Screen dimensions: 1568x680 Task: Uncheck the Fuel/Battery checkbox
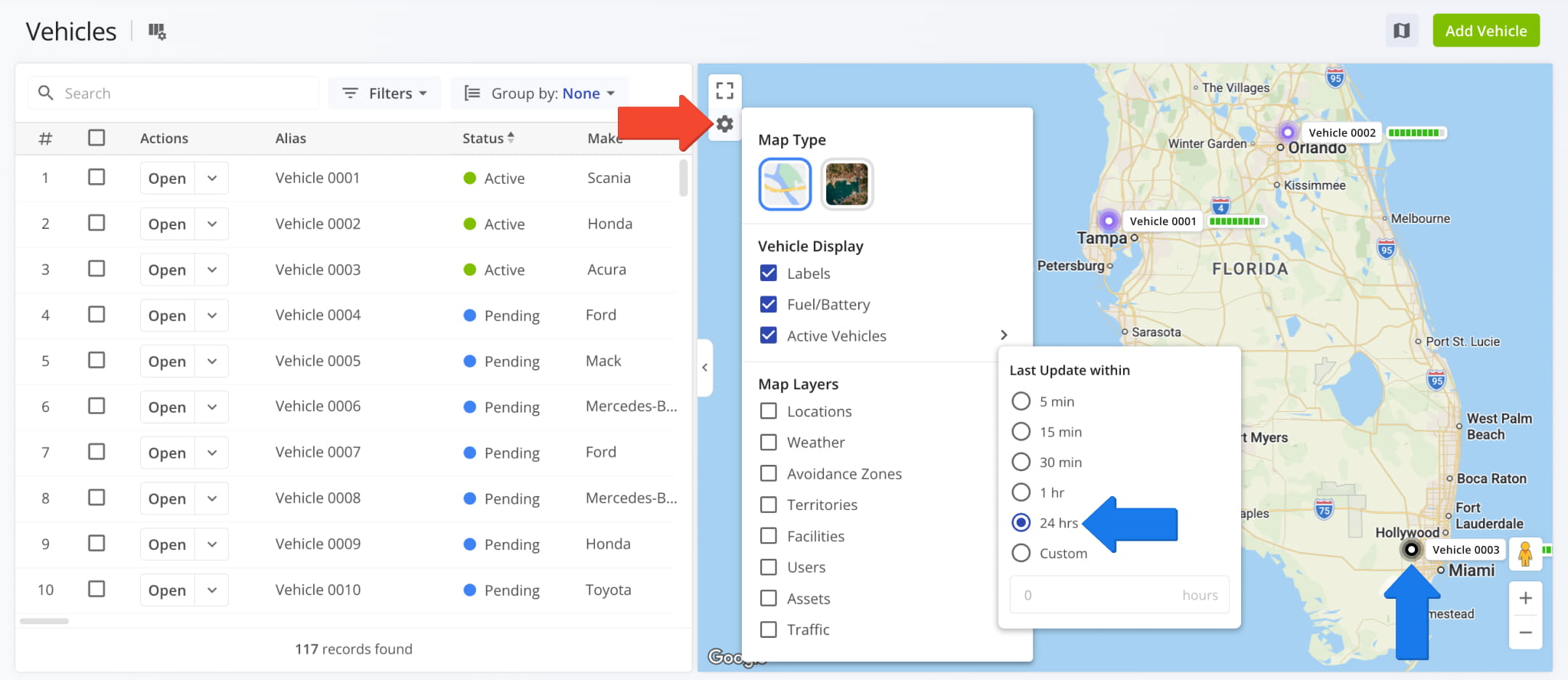(769, 304)
